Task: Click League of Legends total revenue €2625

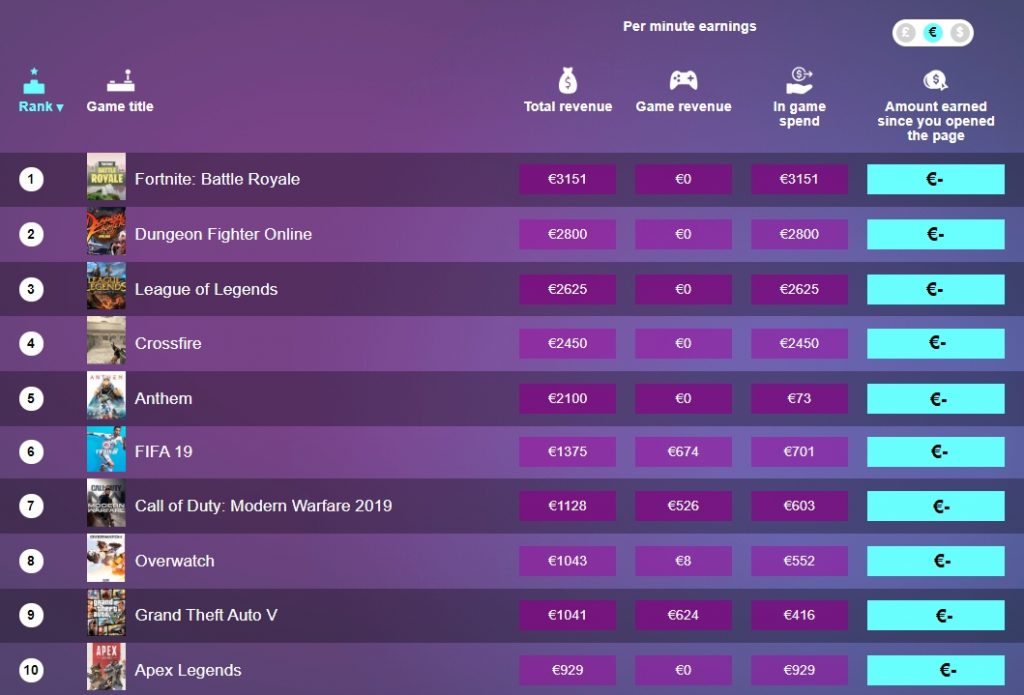Action: 568,289
